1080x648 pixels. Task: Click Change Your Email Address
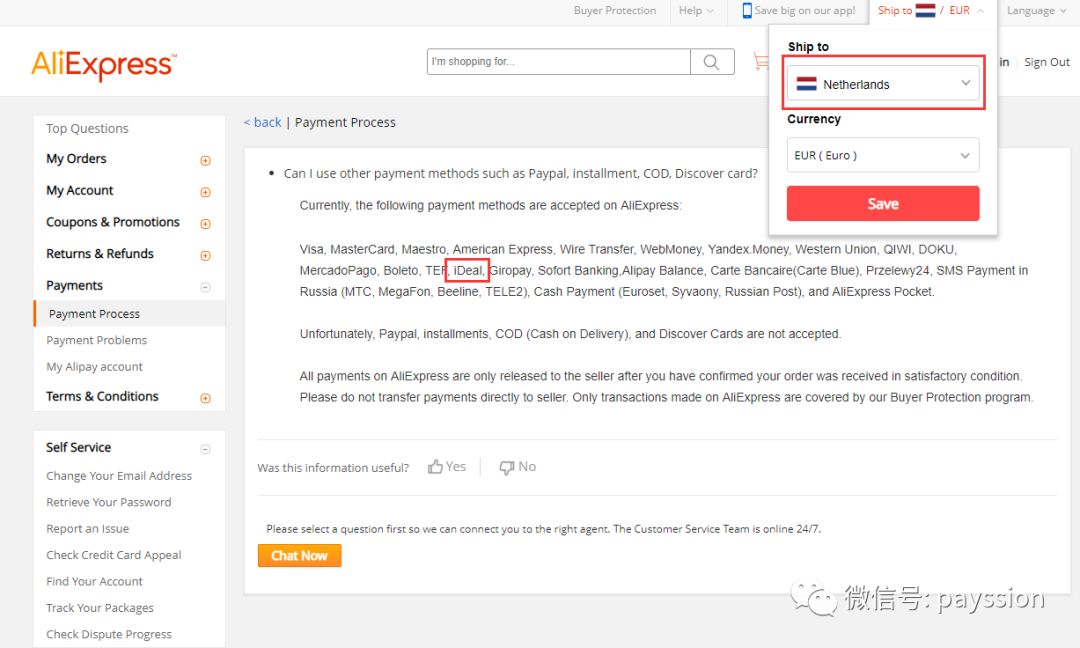click(119, 476)
